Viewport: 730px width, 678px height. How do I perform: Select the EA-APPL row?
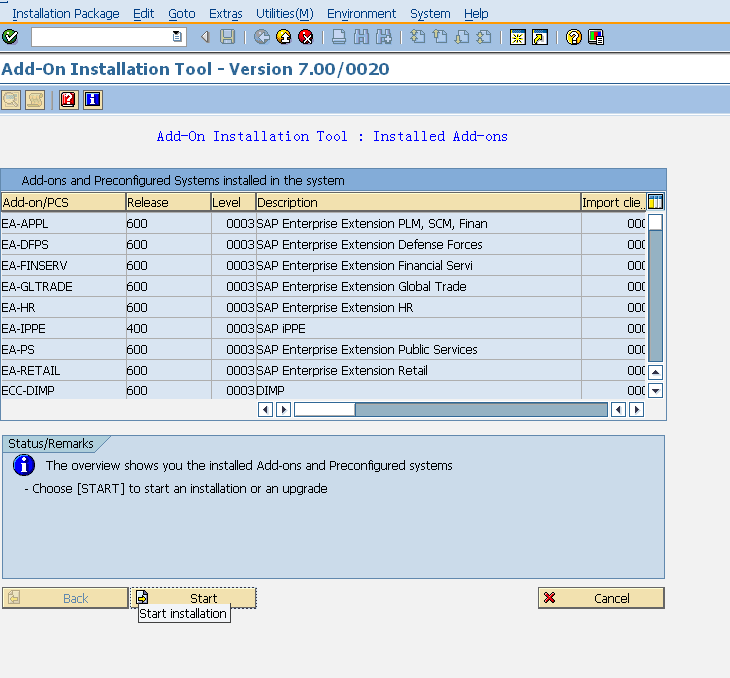(323, 224)
